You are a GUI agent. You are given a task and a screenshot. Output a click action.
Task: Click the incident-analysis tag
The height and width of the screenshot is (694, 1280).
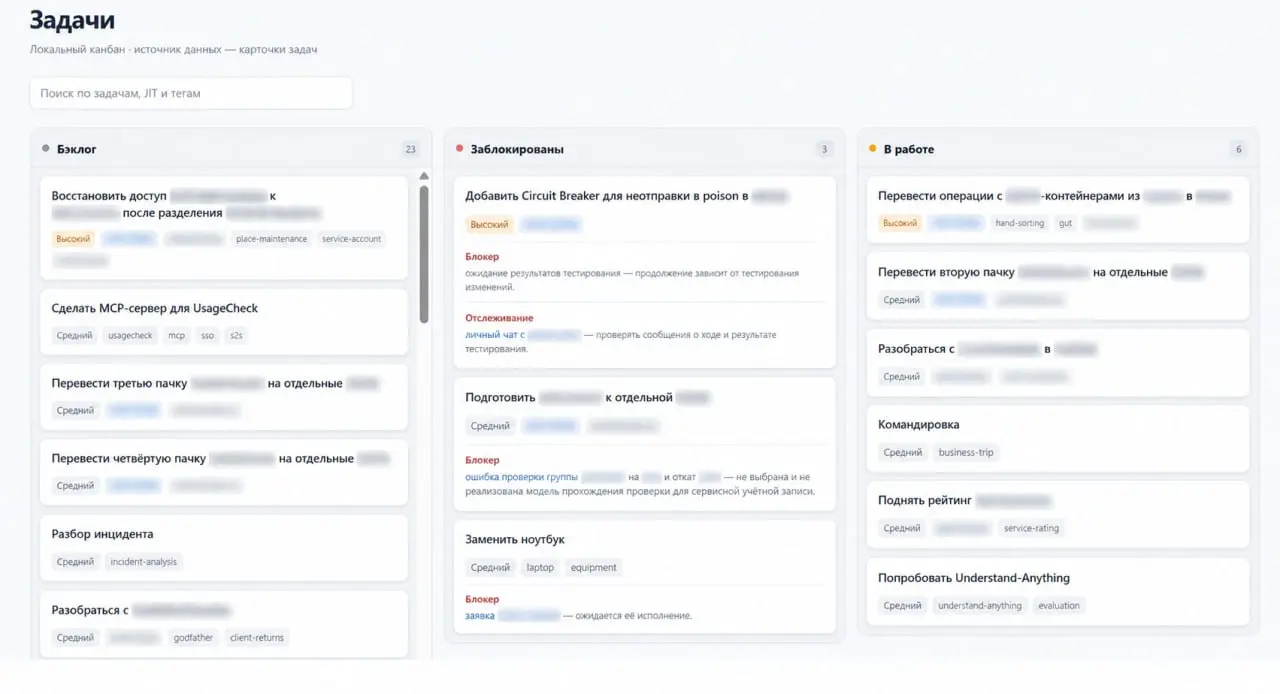coord(144,562)
